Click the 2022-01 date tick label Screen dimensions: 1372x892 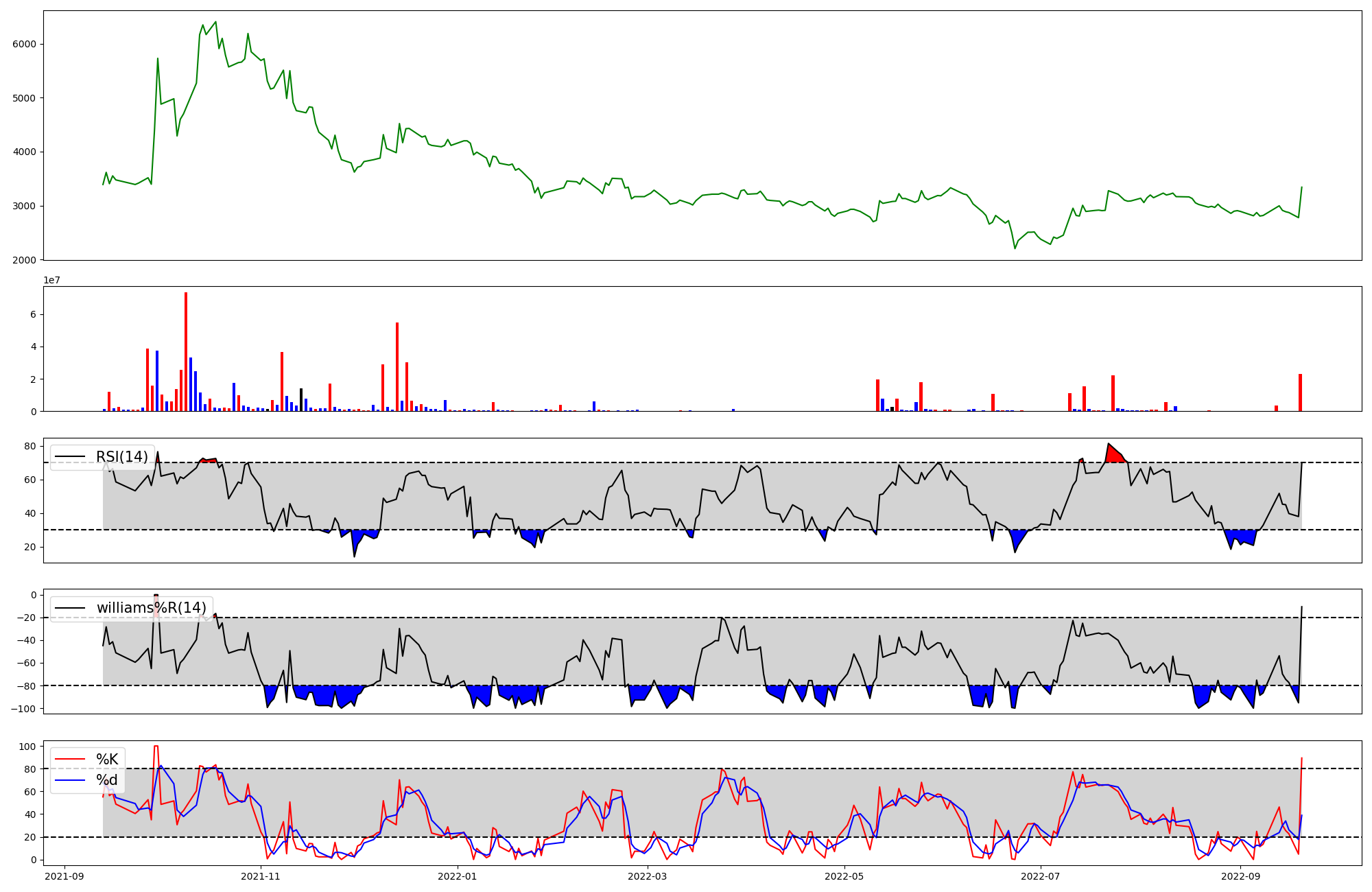[457, 876]
